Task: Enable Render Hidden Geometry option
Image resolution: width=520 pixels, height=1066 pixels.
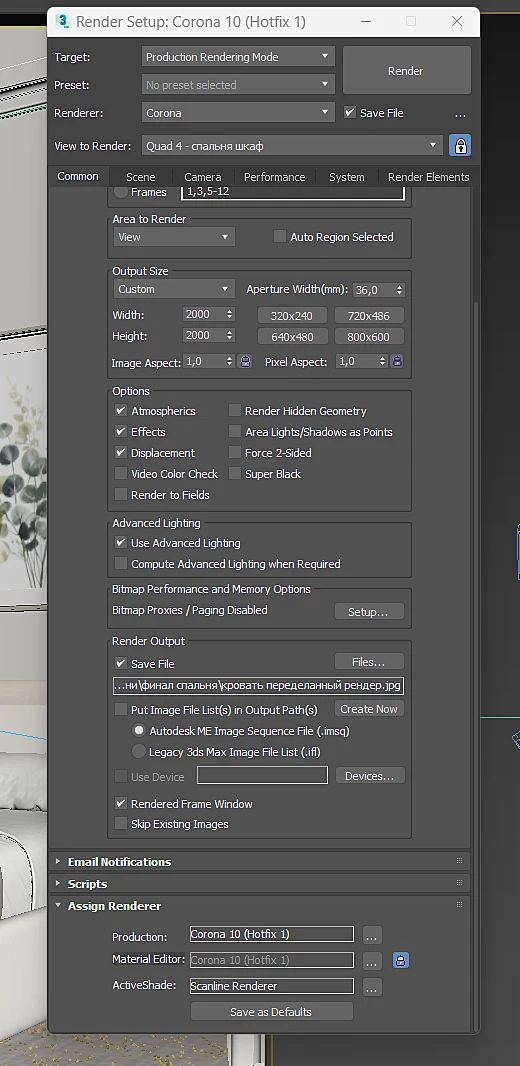Action: (x=235, y=411)
